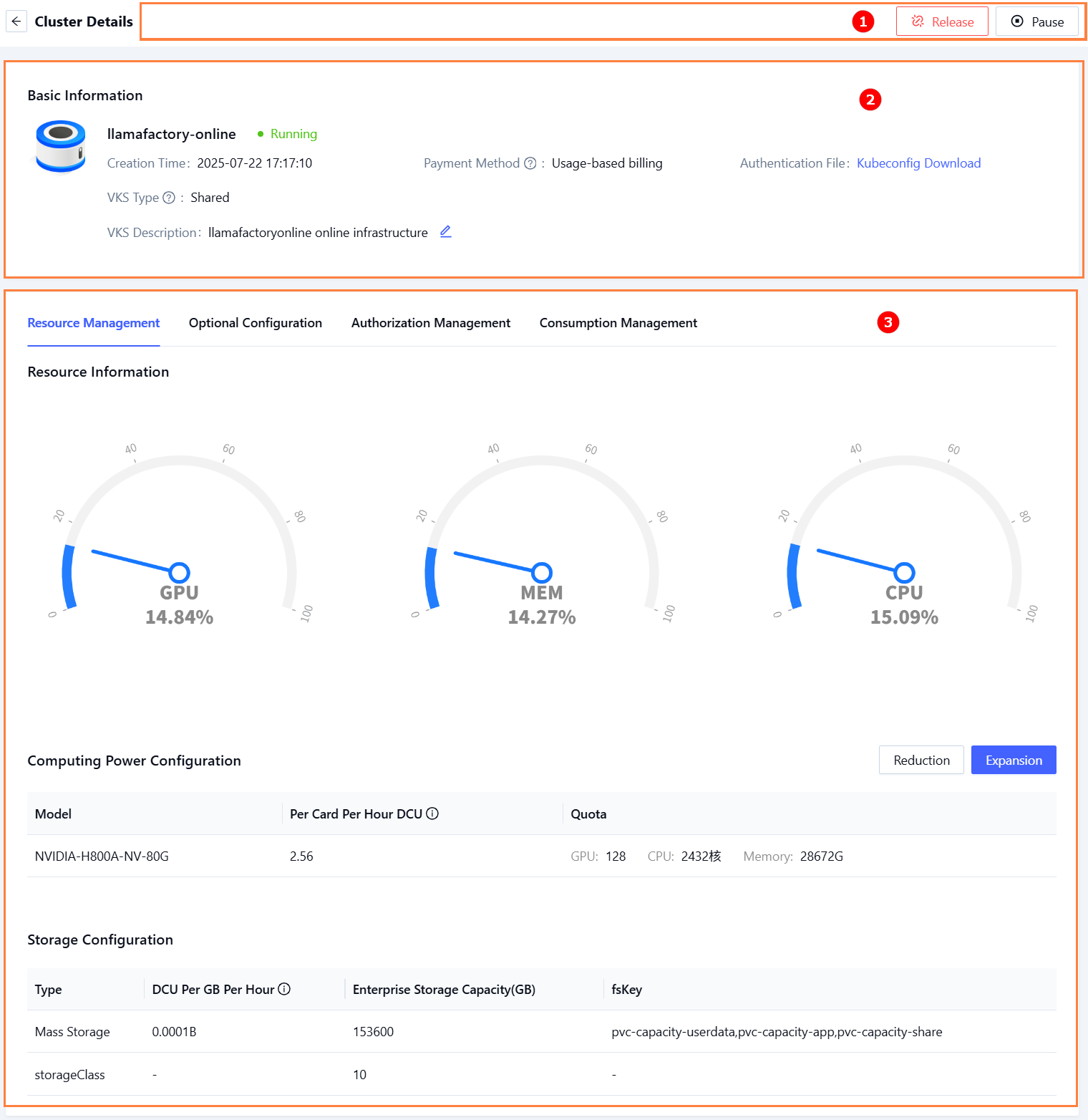Select the Consumption Management tab
Viewport: 1088px width, 1120px height.
pyautogui.click(x=618, y=323)
